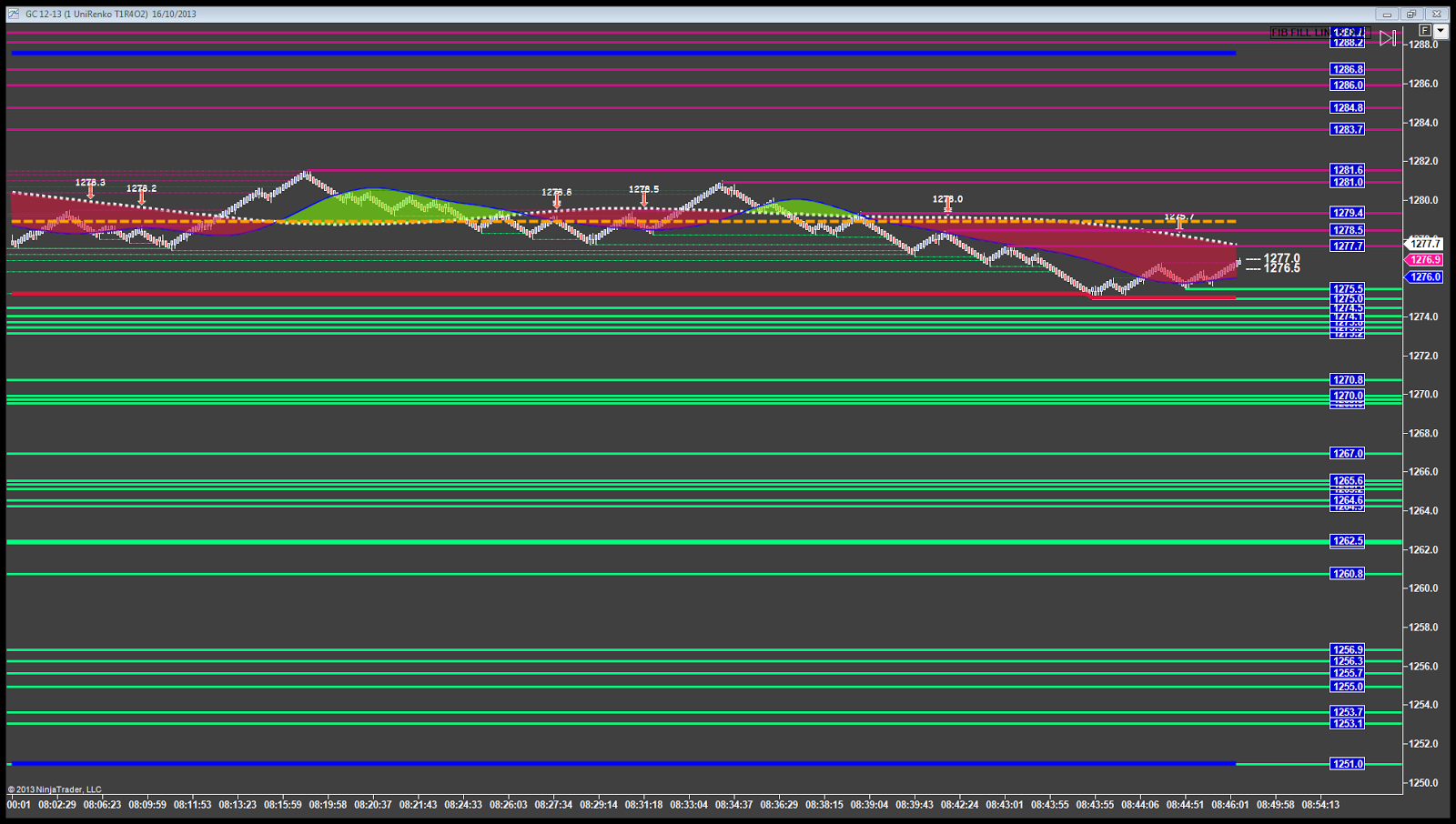Click the 1272.0 price axis tick

tap(1423, 356)
